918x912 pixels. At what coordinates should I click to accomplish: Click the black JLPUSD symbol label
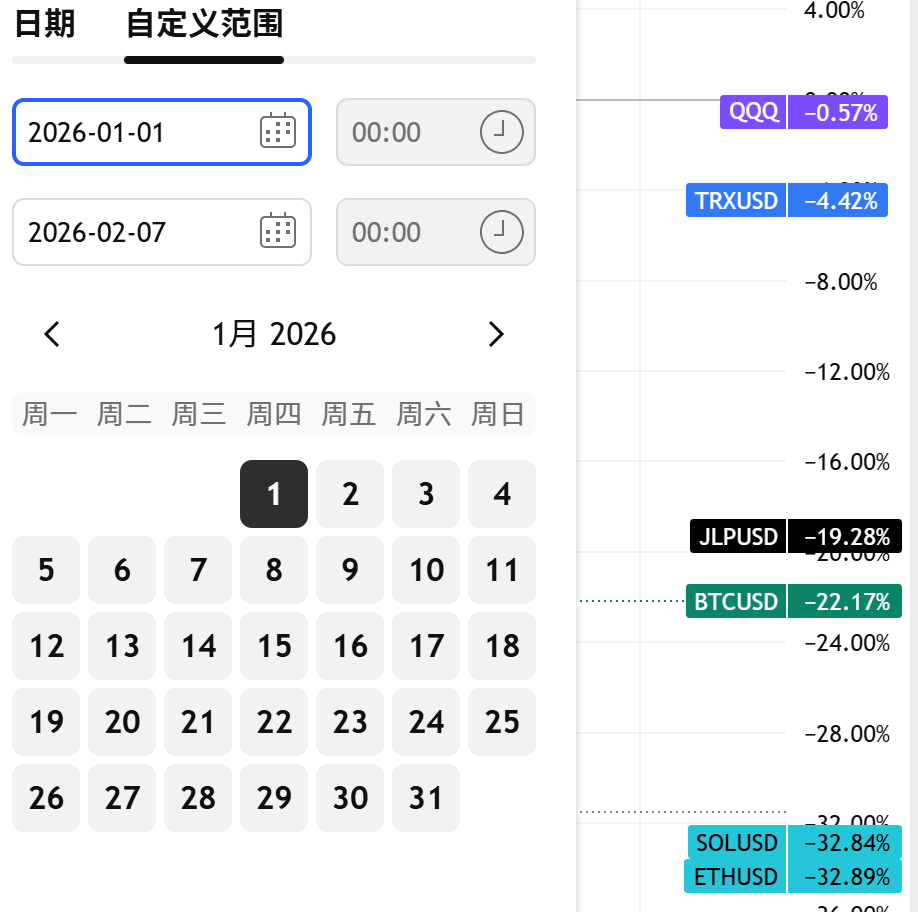click(738, 537)
